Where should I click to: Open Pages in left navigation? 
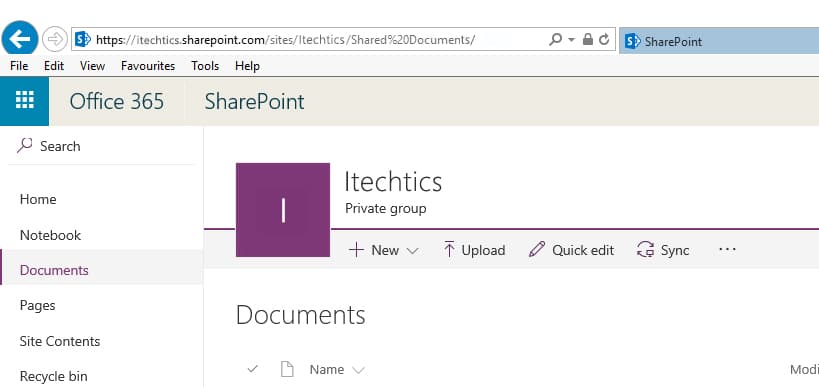[x=37, y=305]
